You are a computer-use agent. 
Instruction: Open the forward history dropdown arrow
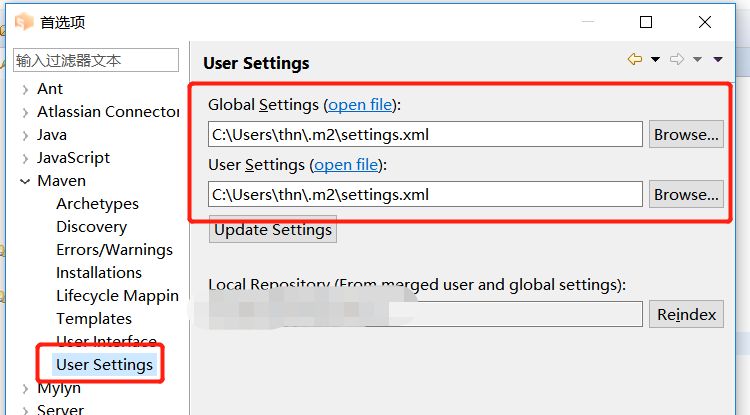click(698, 60)
